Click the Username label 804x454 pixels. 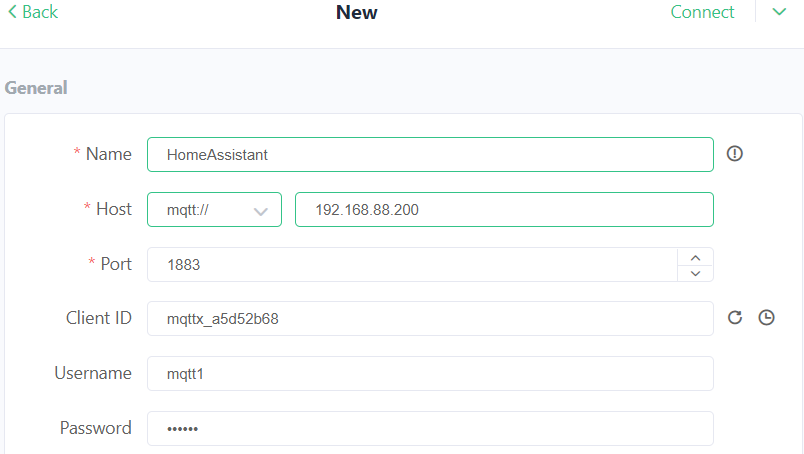pyautogui.click(x=93, y=373)
